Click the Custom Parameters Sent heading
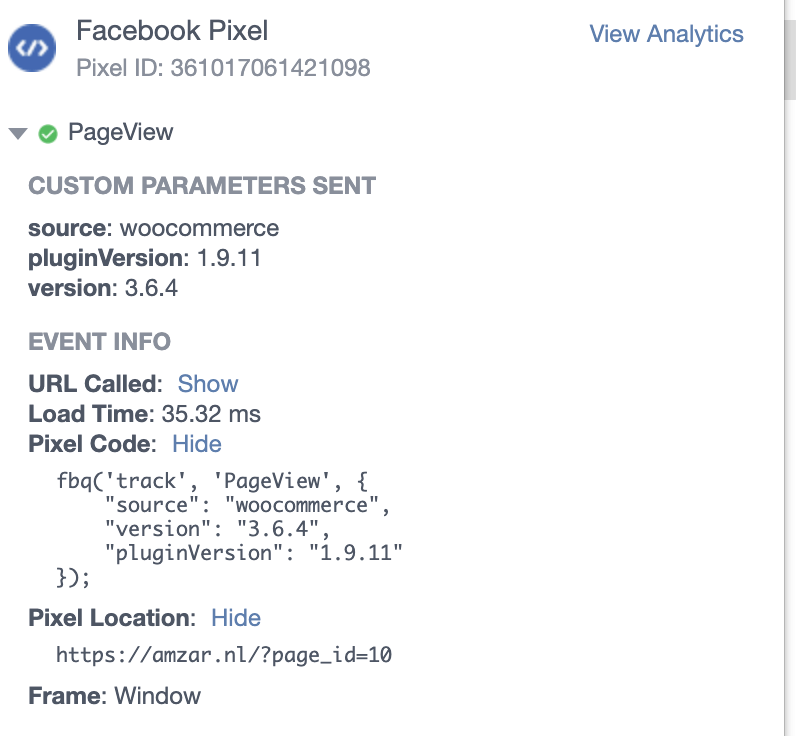The height and width of the screenshot is (736, 796). tap(202, 186)
